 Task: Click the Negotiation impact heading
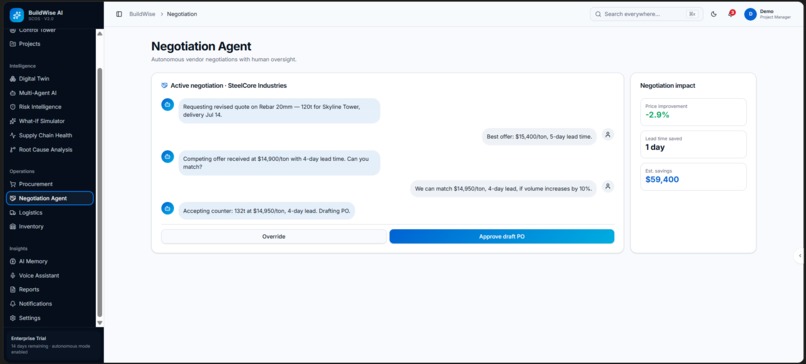point(667,86)
